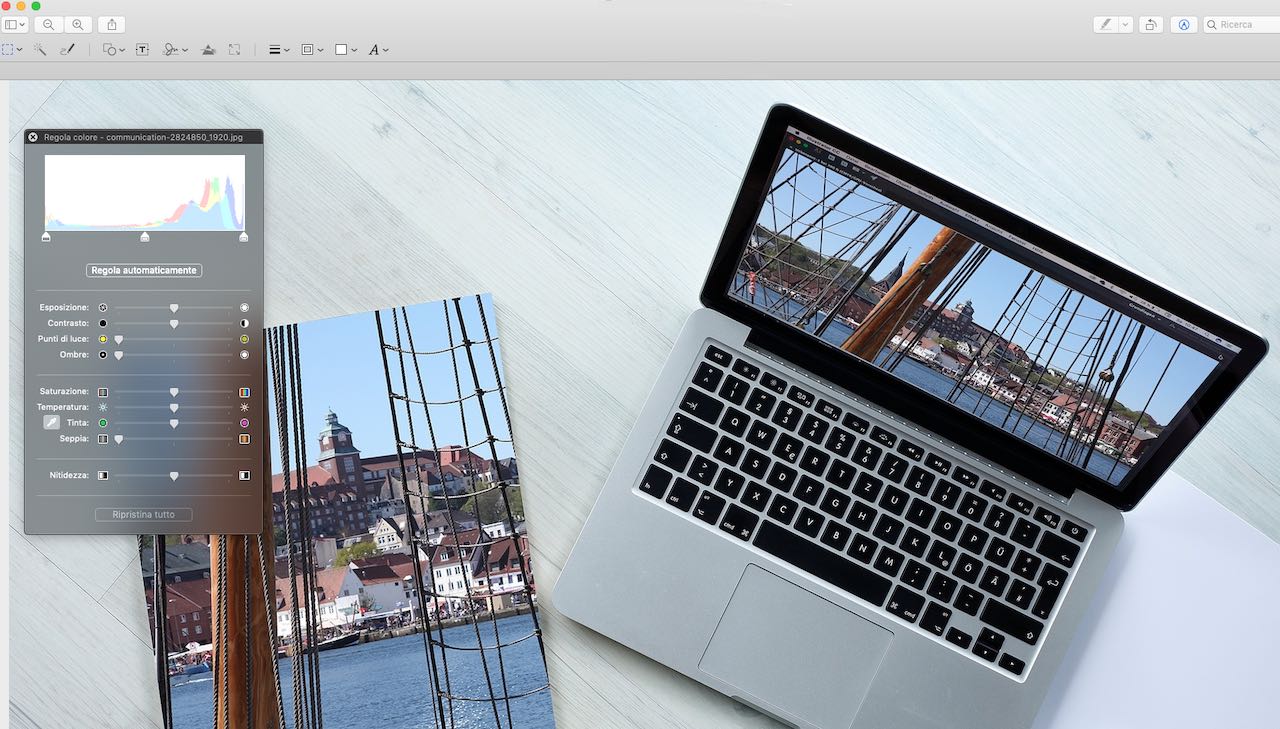
Task: Toggle the highlight pen button
Action: pos(1105,24)
